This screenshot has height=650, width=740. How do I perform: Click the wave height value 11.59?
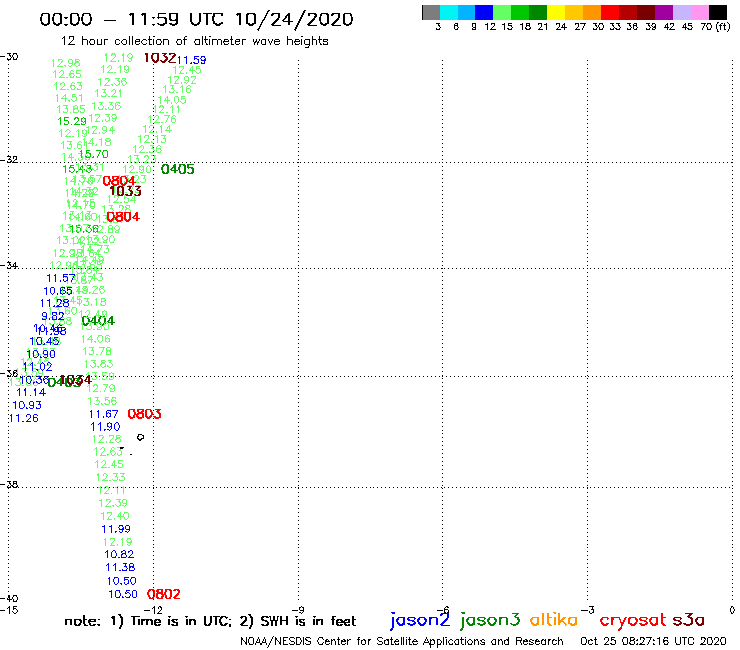pyautogui.click(x=192, y=60)
